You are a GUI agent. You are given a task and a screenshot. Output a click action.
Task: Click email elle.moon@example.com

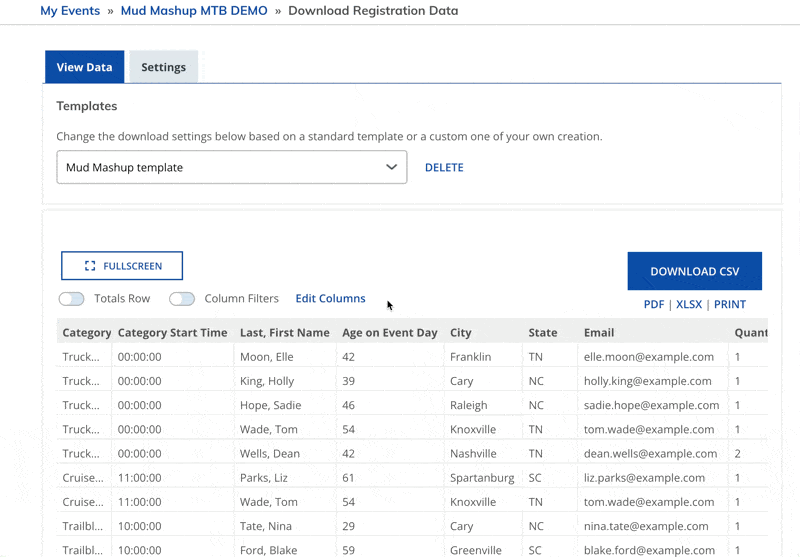tap(649, 357)
